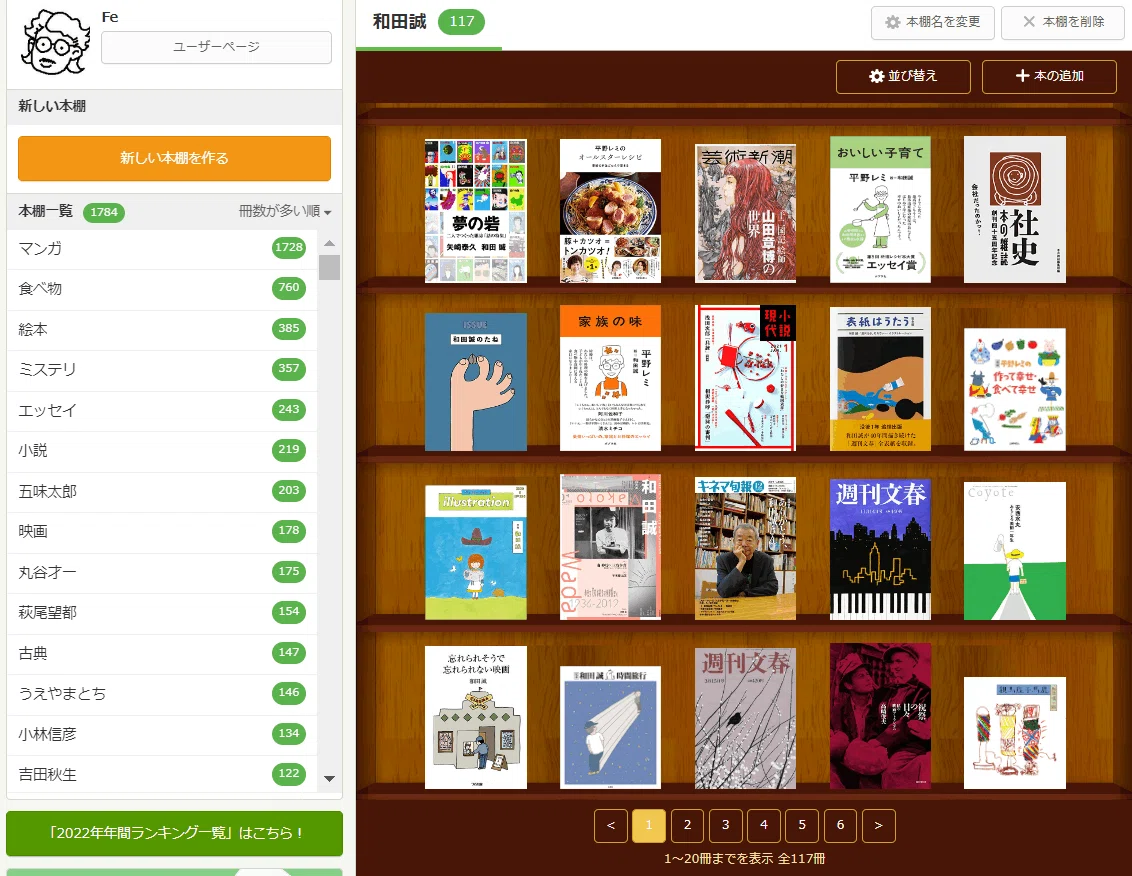Open the bottom row firecrackers book cover
Screen dimensions: 1132x876
[1014, 733]
